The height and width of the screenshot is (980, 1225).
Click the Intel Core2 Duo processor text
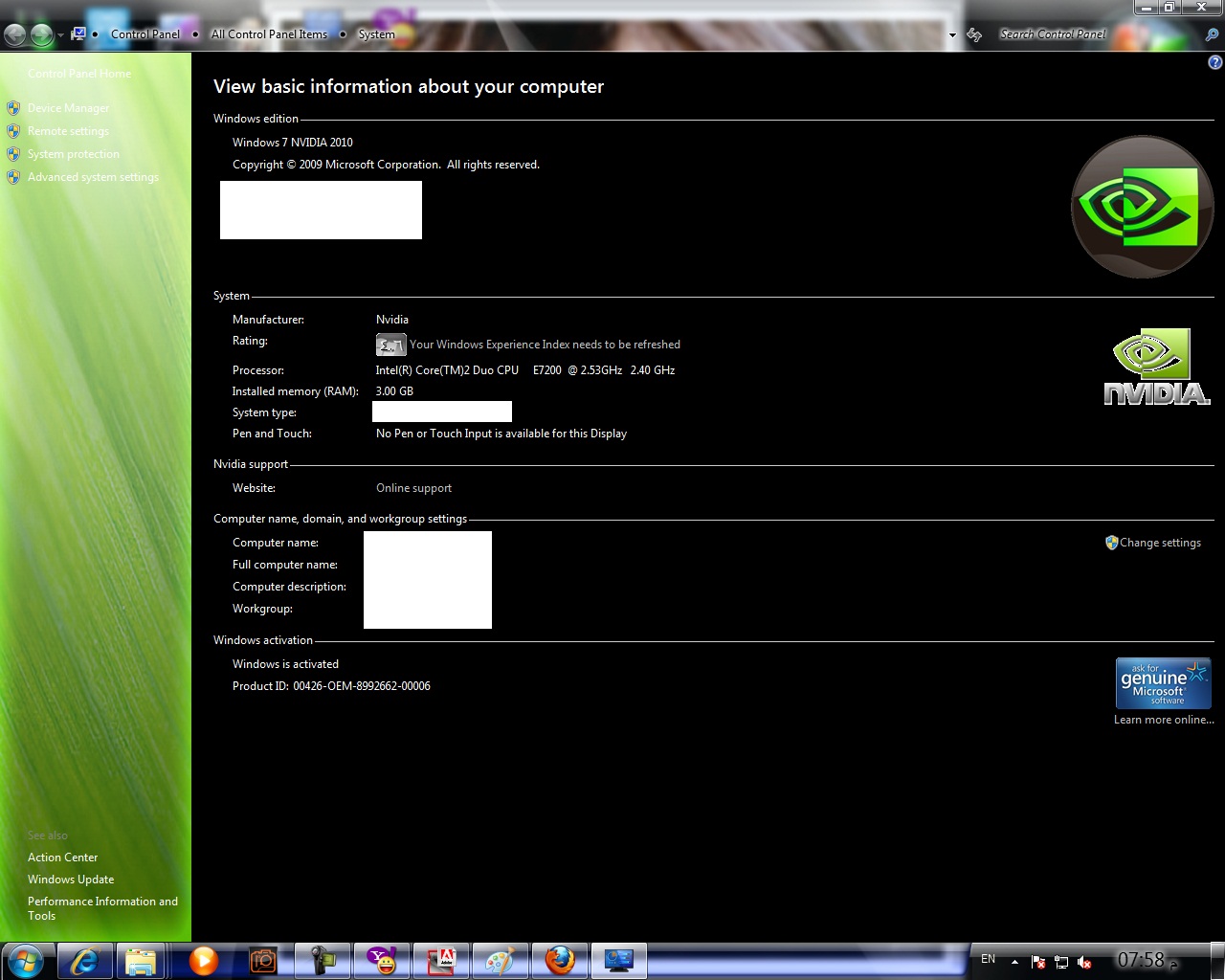[x=525, y=370]
